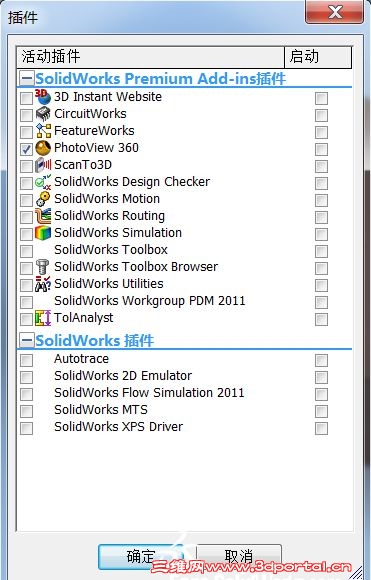Image resolution: width=371 pixels, height=580 pixels.
Task: Collapse the SolidWorks 插件 group
Action: [27, 340]
